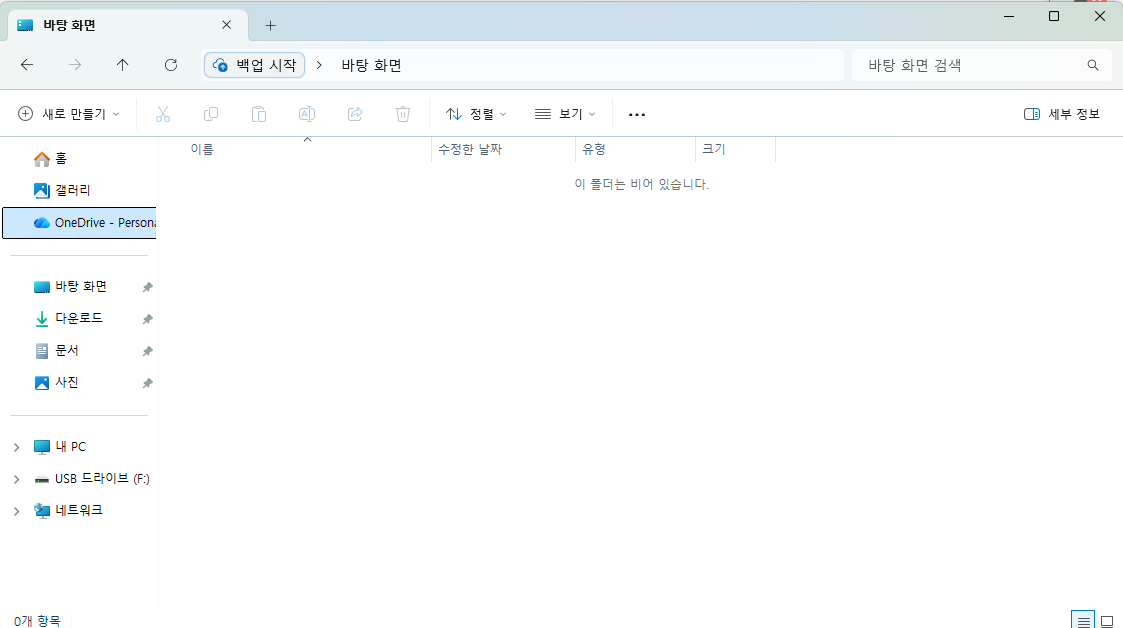
Task: Click the pin icon next to 문서
Action: (x=148, y=352)
